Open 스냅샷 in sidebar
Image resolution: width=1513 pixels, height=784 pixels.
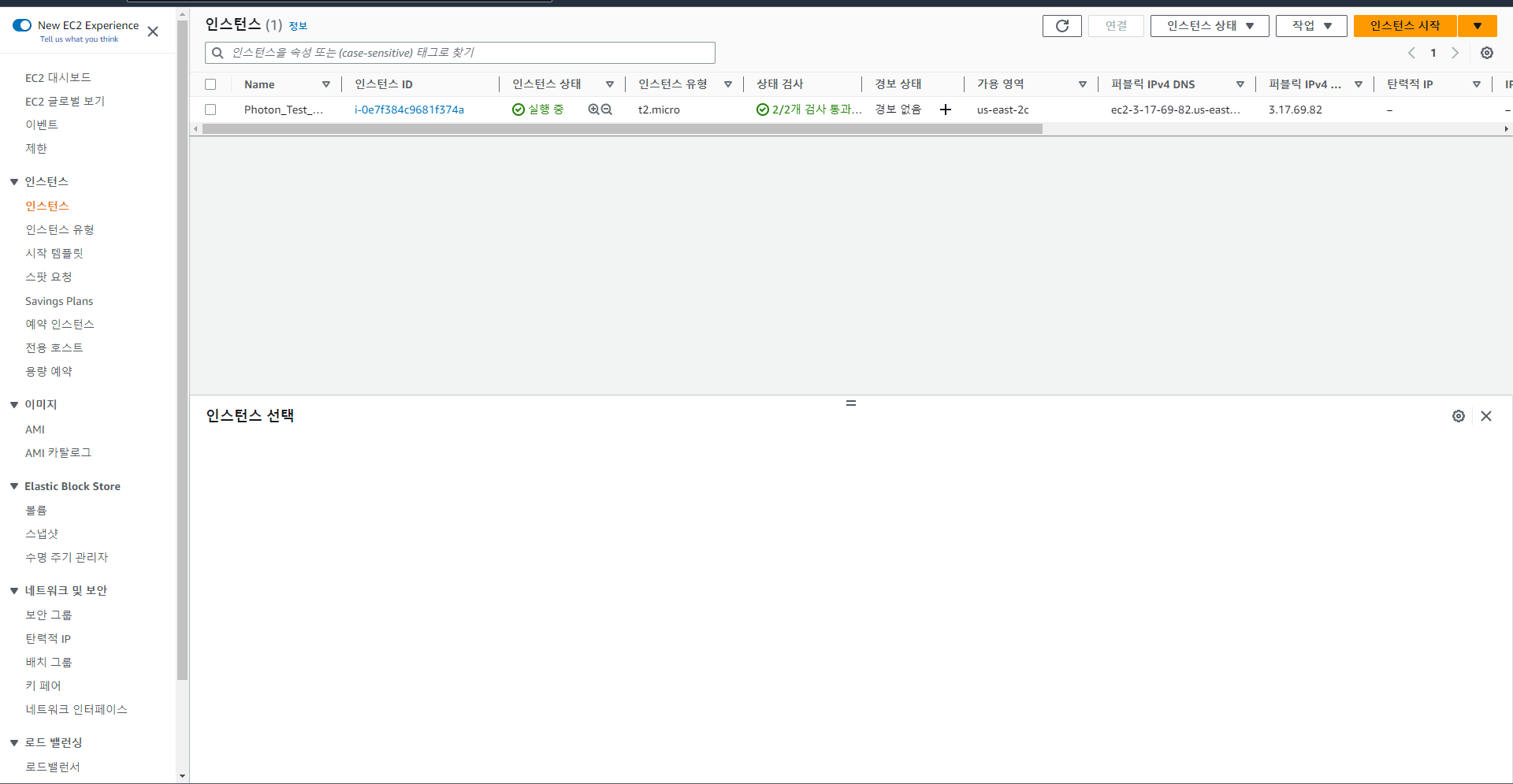(x=42, y=534)
